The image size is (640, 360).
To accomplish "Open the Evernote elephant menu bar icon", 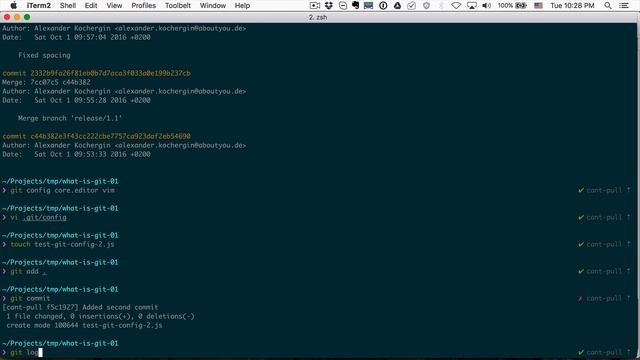I will pos(356,6).
